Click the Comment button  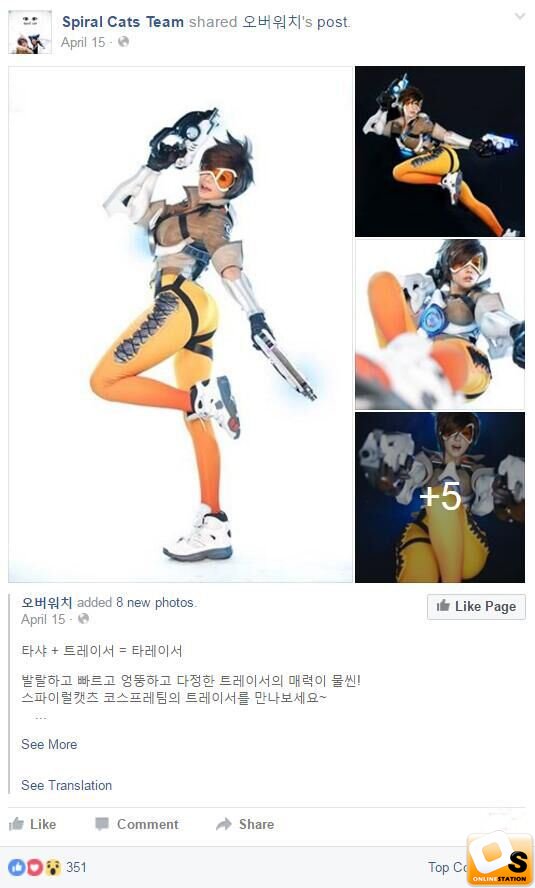pos(137,824)
